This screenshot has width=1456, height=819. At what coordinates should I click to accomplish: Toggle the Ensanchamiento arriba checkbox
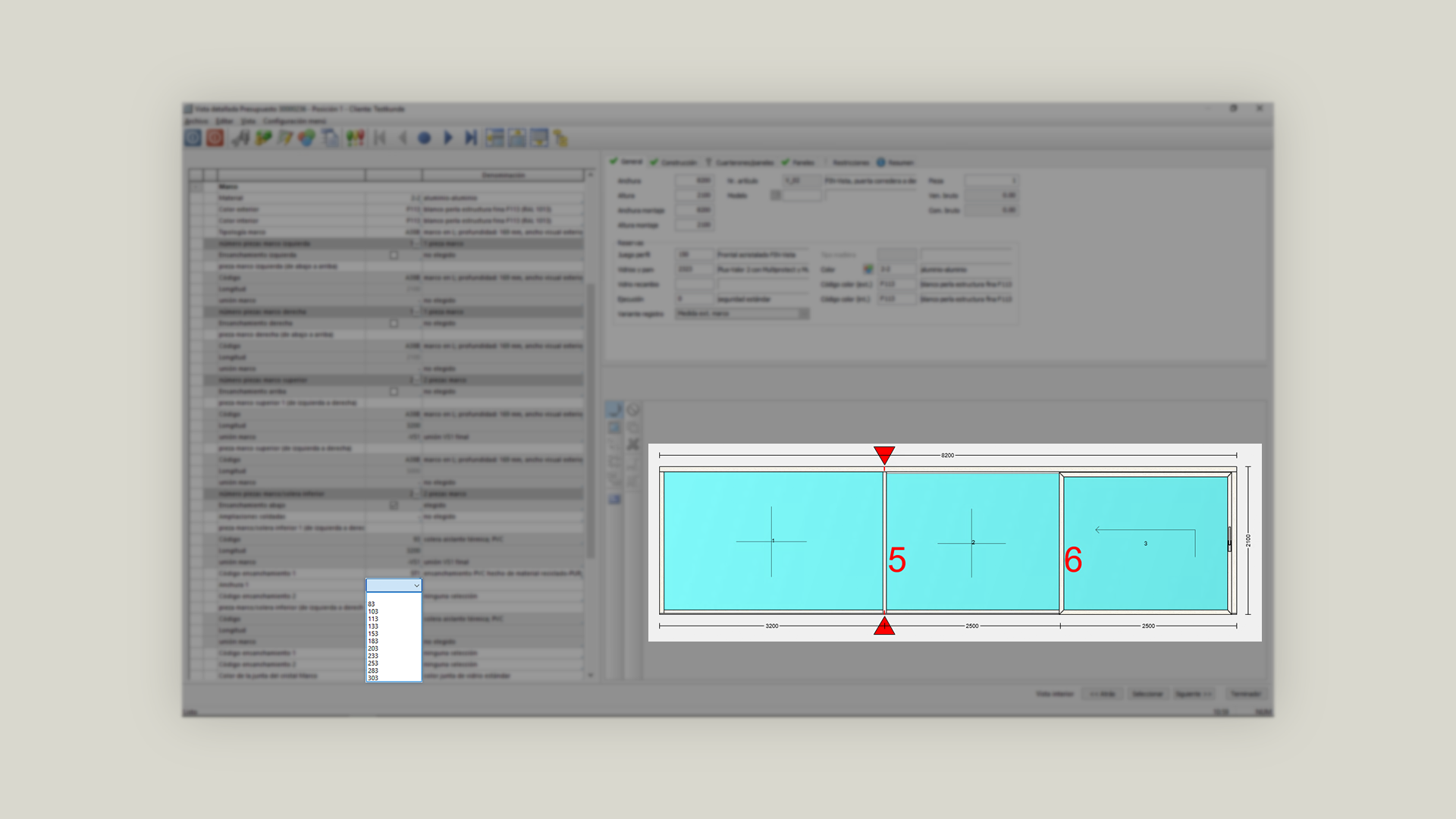click(394, 392)
